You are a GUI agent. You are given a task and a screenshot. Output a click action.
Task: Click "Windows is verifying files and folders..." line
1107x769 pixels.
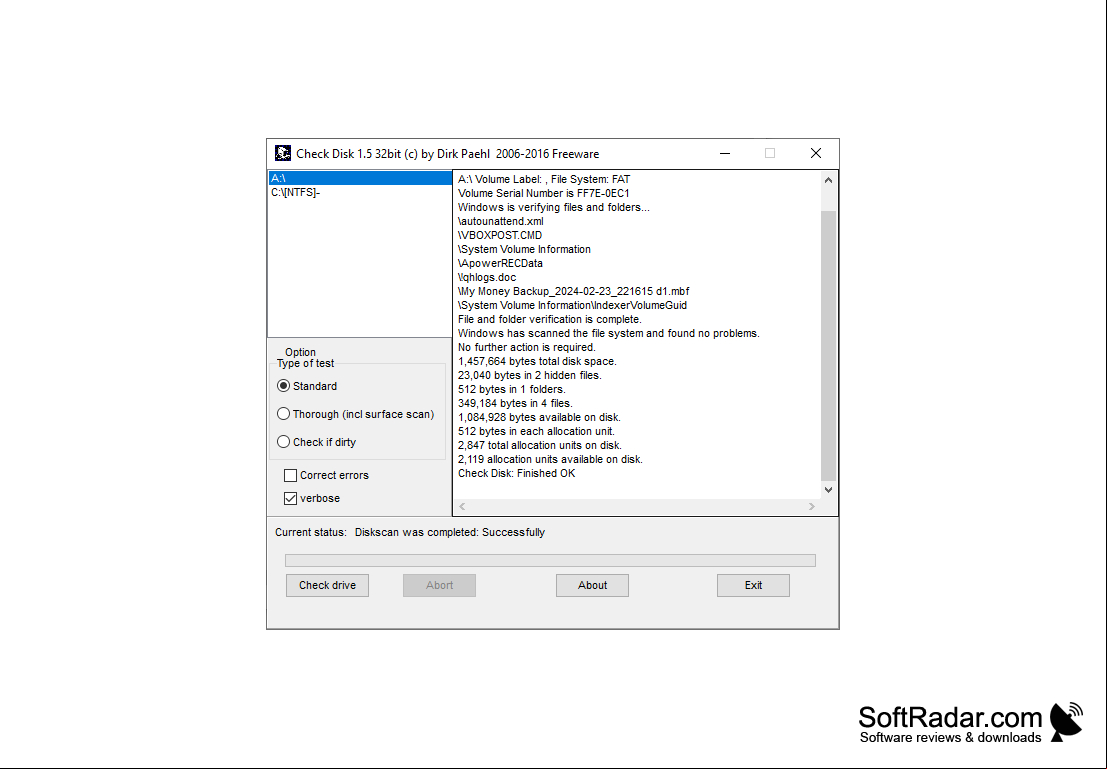pos(554,208)
